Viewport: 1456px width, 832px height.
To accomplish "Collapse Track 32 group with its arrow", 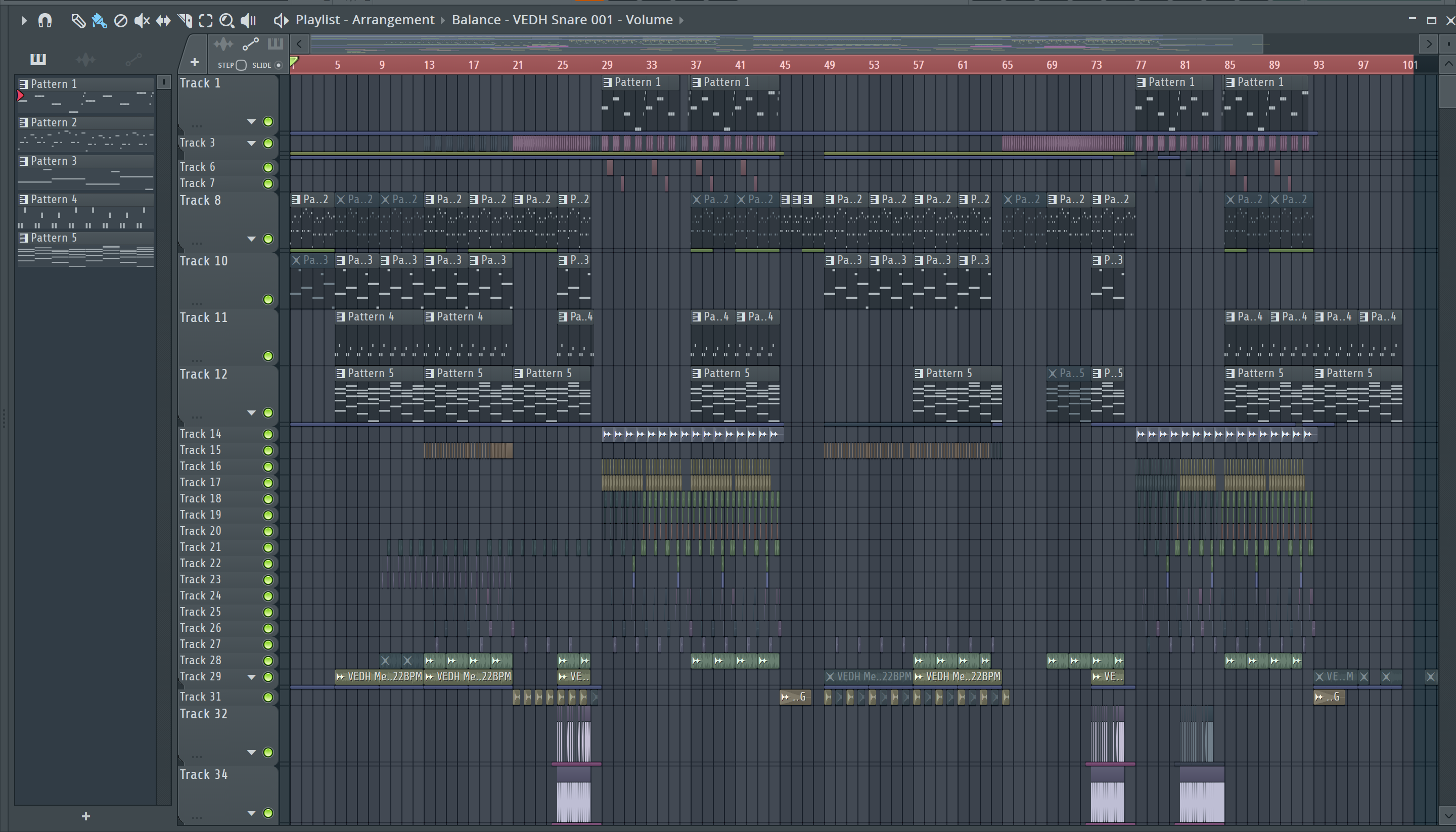I will pyautogui.click(x=251, y=753).
